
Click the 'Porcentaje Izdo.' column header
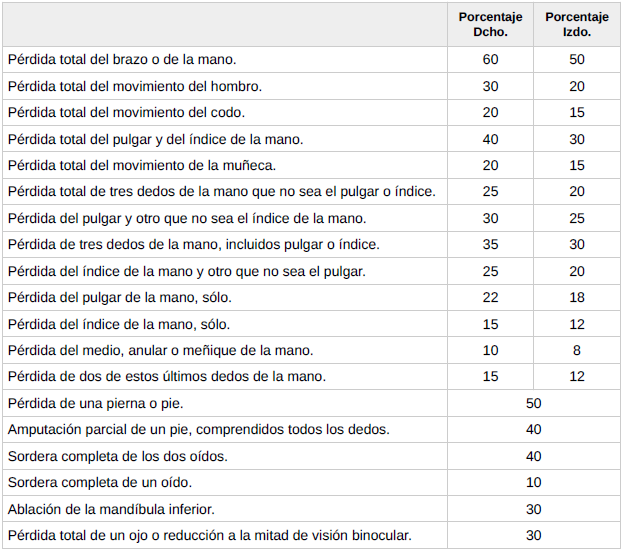point(577,24)
